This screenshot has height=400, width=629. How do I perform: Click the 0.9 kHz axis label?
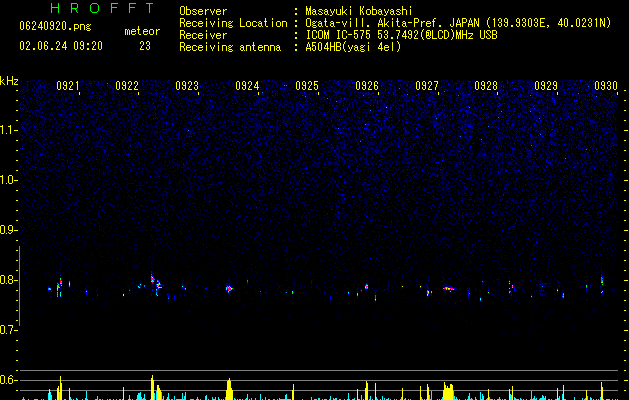click(x=8, y=230)
